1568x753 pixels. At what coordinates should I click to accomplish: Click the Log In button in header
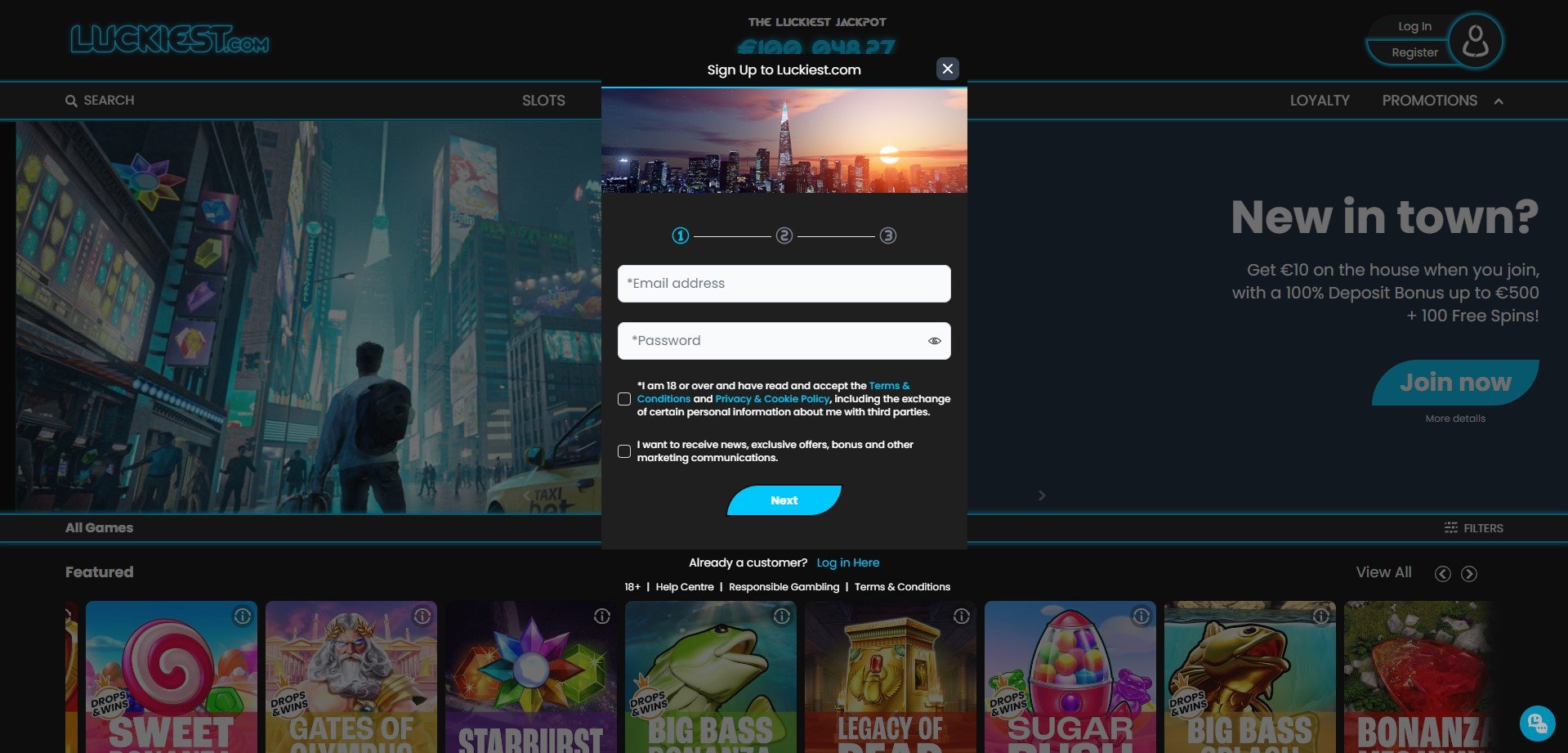(x=1414, y=26)
